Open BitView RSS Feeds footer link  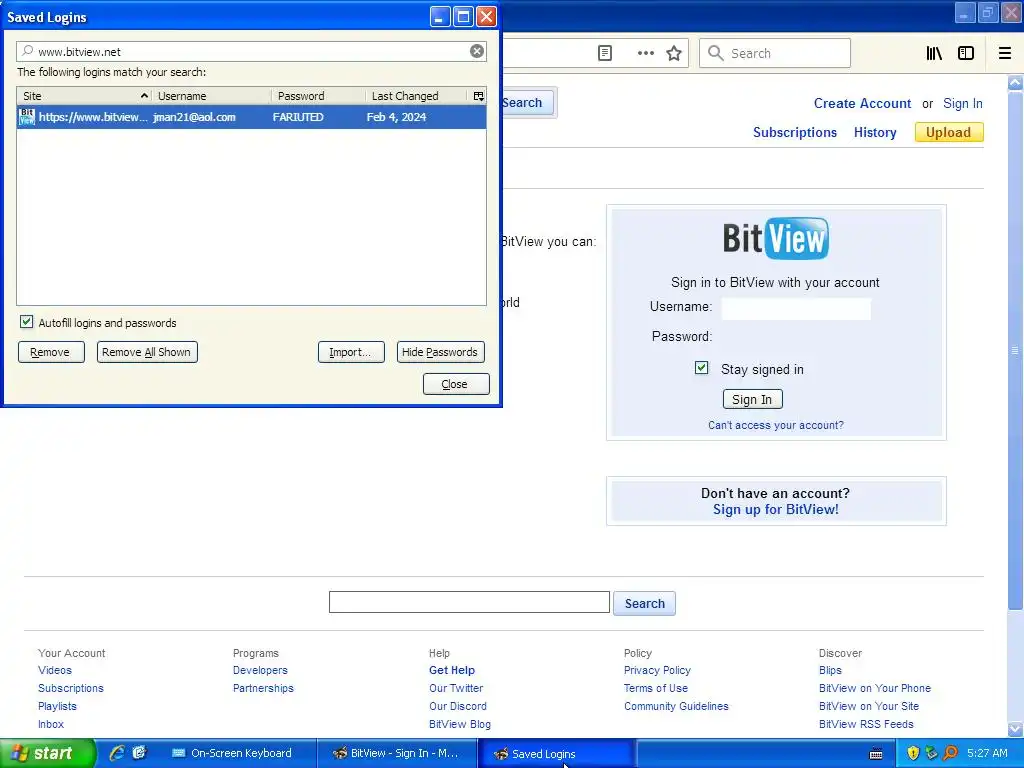click(x=866, y=724)
